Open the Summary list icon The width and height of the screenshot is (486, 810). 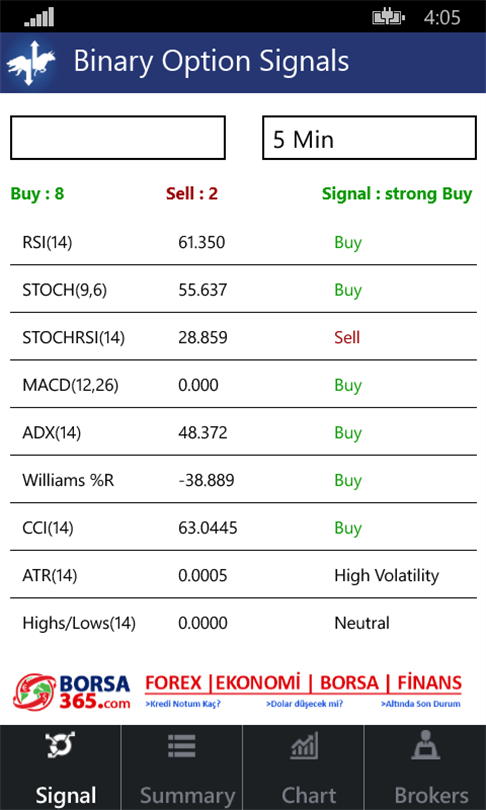click(x=182, y=746)
